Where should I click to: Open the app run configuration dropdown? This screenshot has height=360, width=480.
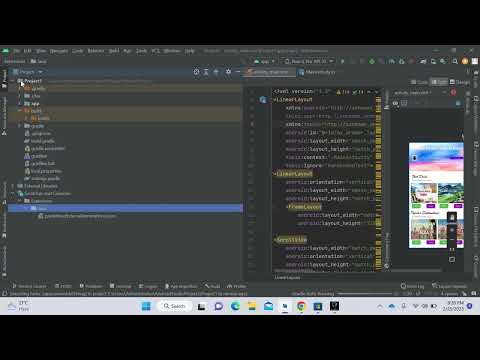[x=264, y=61]
